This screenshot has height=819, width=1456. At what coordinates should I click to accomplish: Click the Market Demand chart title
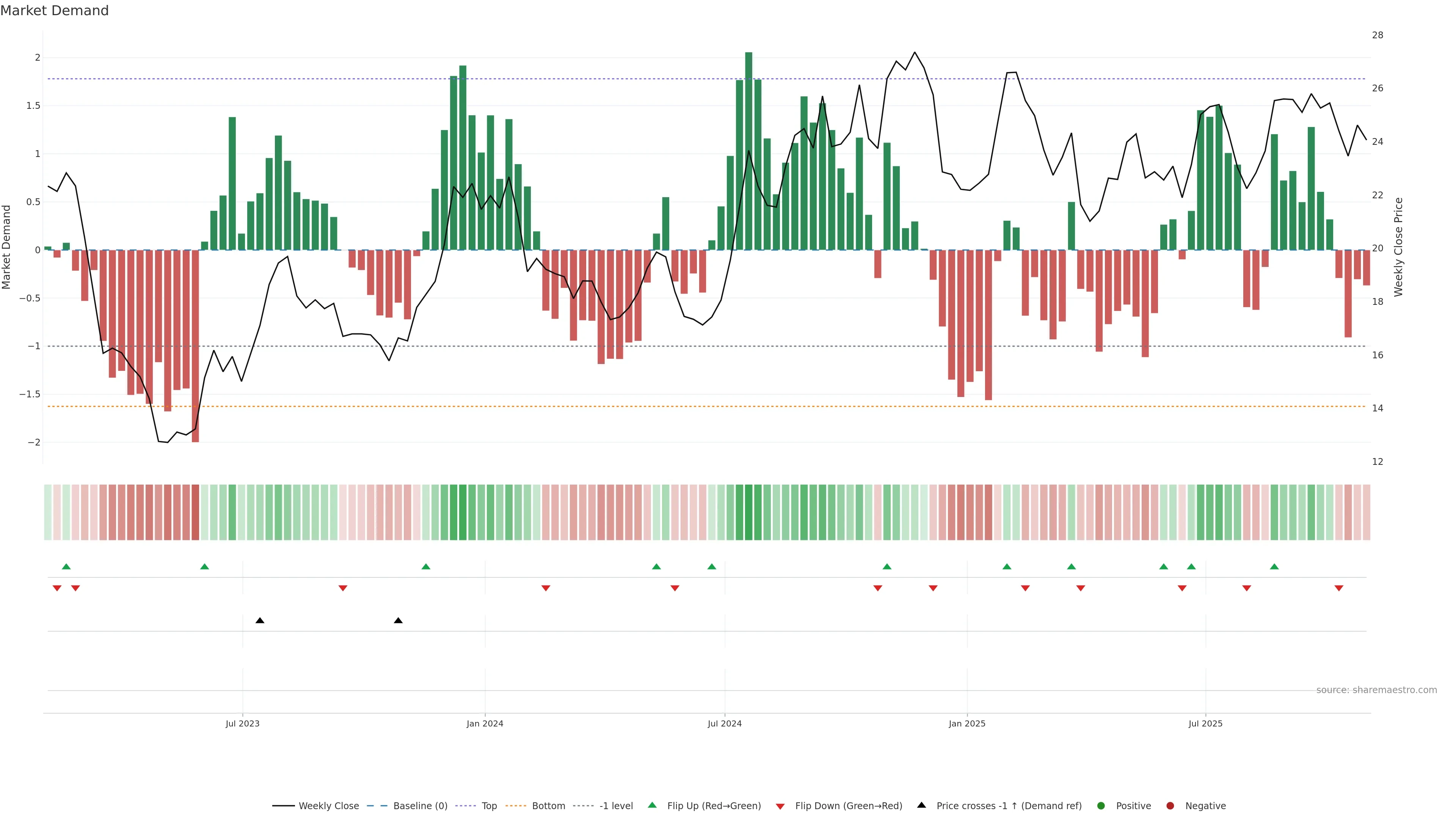[x=54, y=11]
